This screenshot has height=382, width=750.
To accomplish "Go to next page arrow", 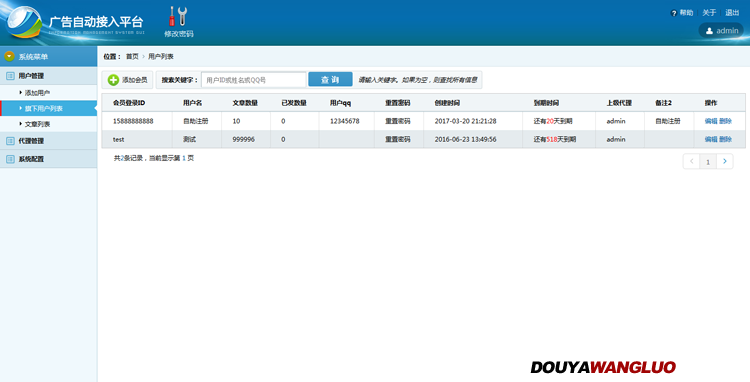I will pyautogui.click(x=725, y=162).
